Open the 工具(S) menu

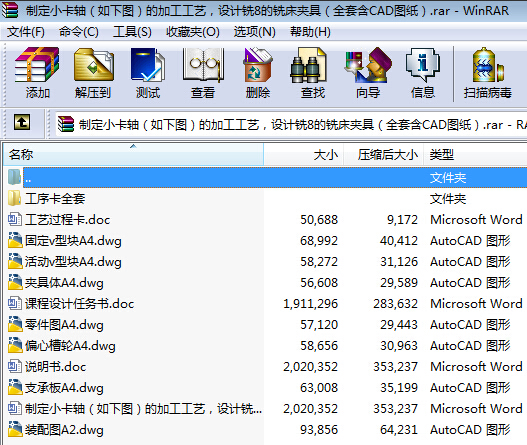click(132, 32)
